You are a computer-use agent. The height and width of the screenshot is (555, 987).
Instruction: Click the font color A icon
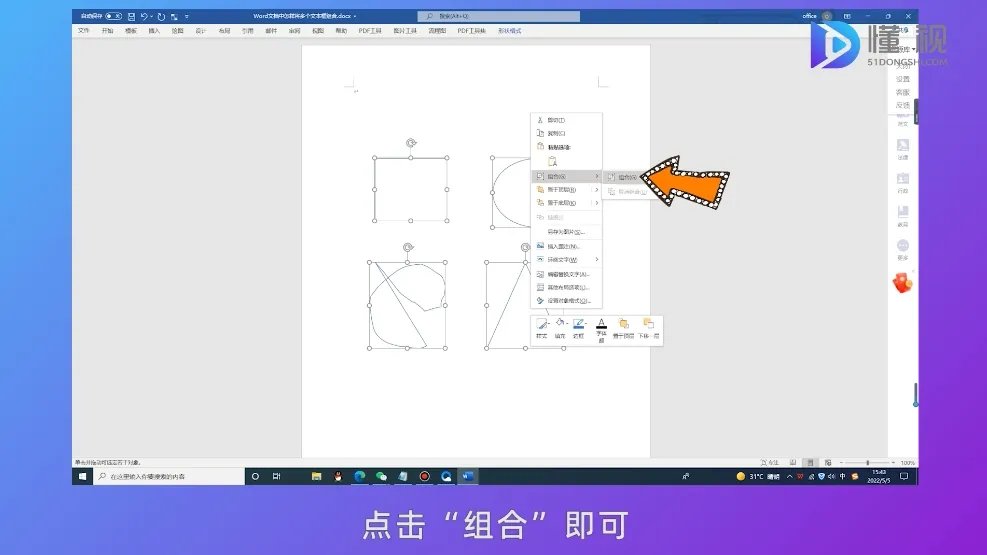click(x=601, y=323)
